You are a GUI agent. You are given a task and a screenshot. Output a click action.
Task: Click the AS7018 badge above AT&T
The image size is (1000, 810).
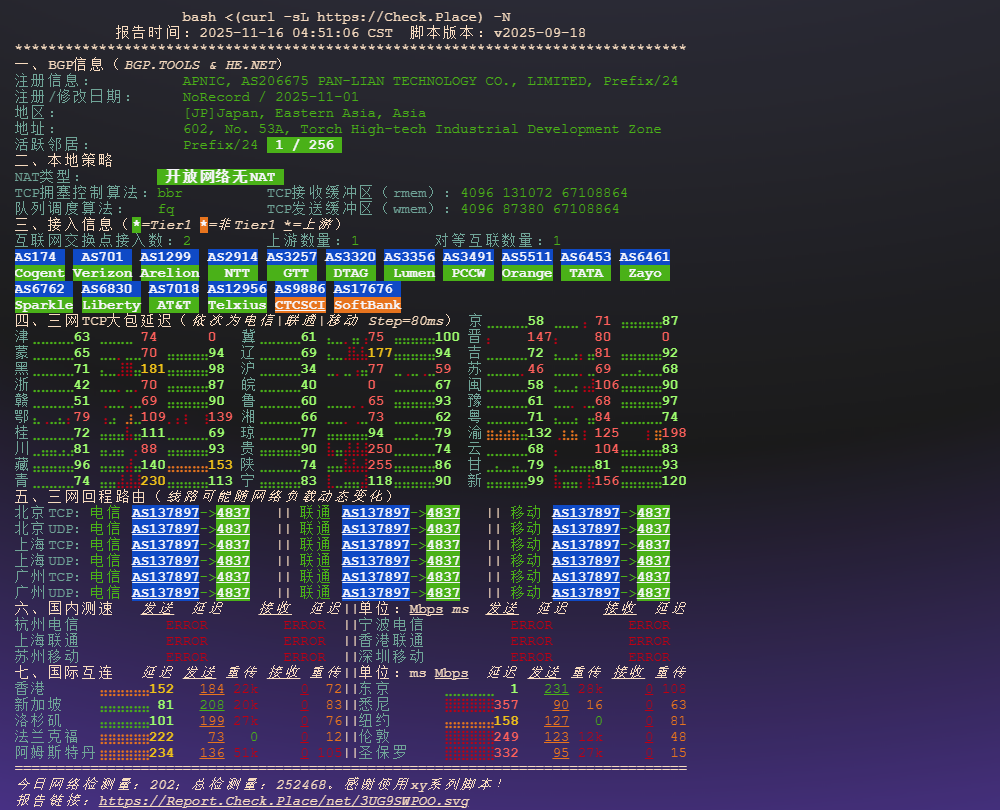pyautogui.click(x=174, y=289)
